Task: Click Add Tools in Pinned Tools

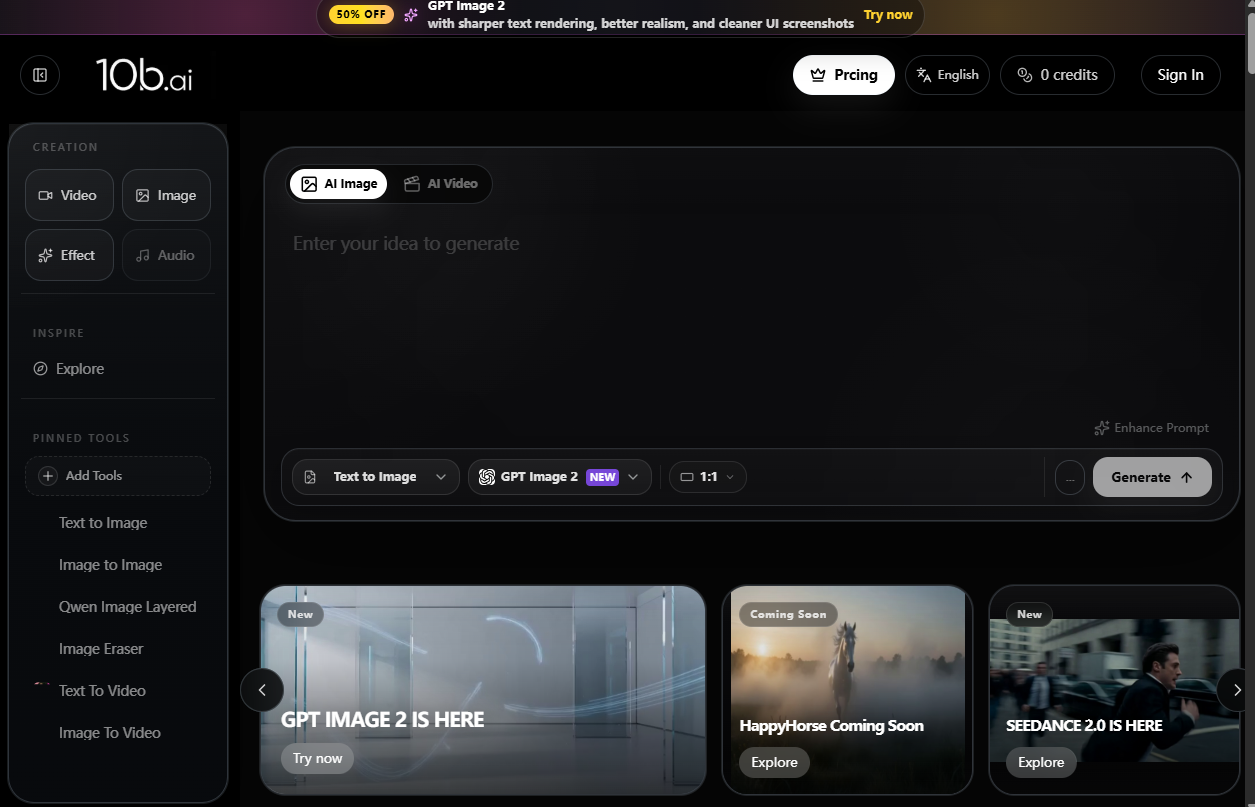Action: pos(118,476)
